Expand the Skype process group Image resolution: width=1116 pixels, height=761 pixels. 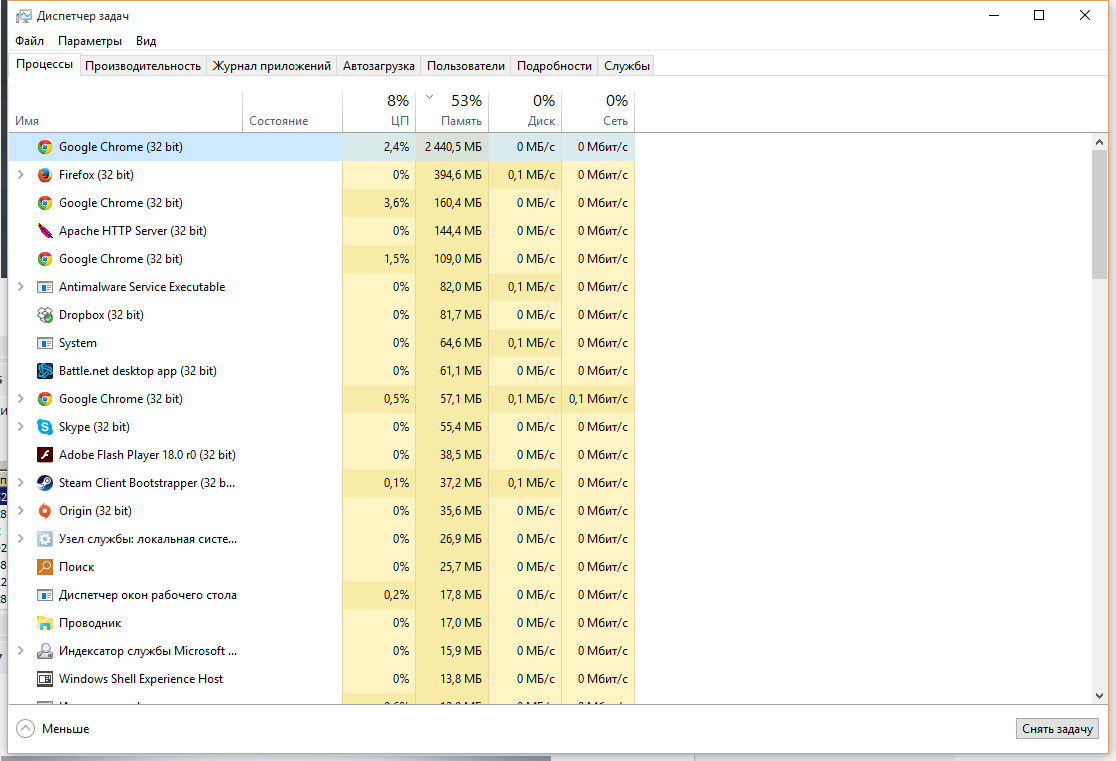21,427
